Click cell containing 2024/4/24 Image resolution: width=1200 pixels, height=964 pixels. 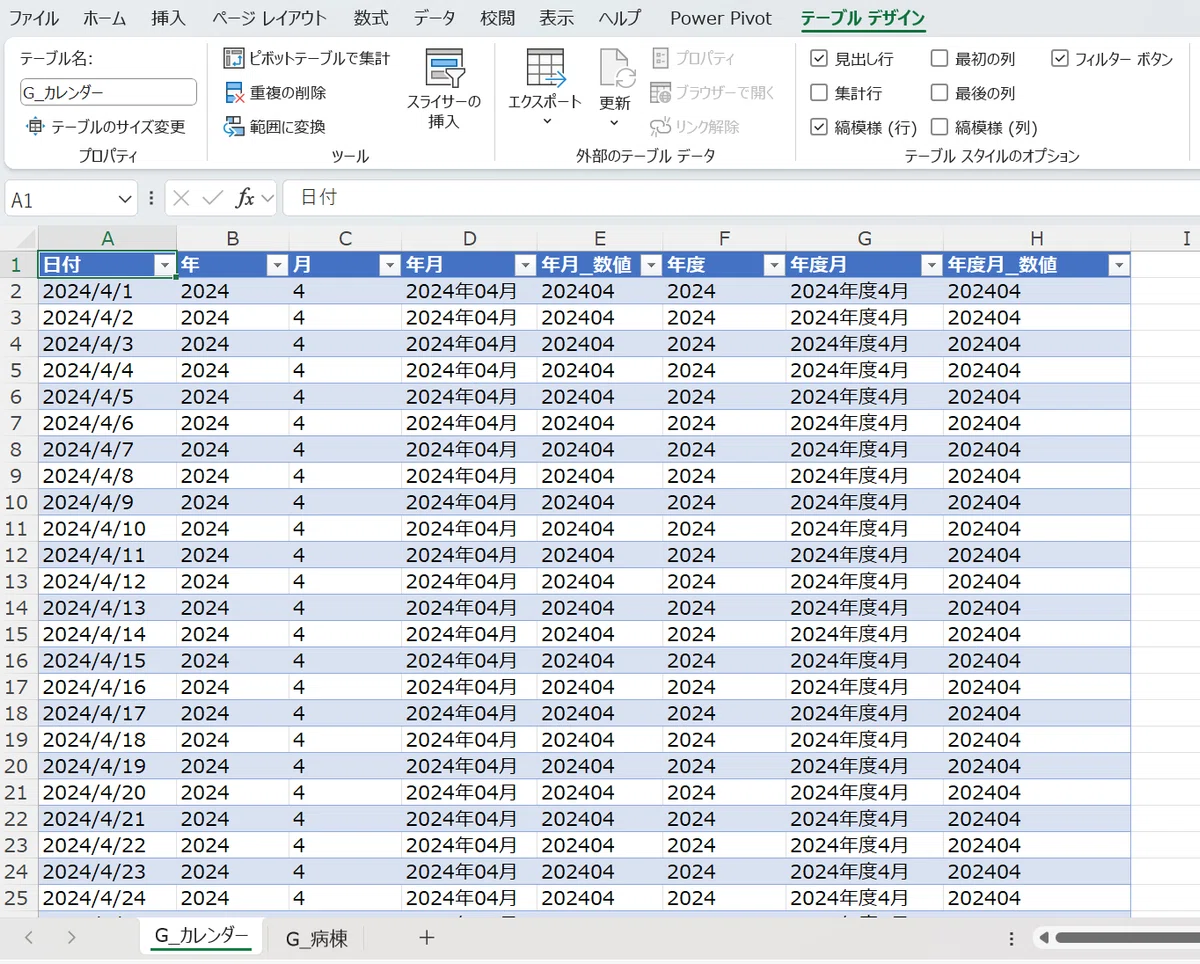coord(108,897)
